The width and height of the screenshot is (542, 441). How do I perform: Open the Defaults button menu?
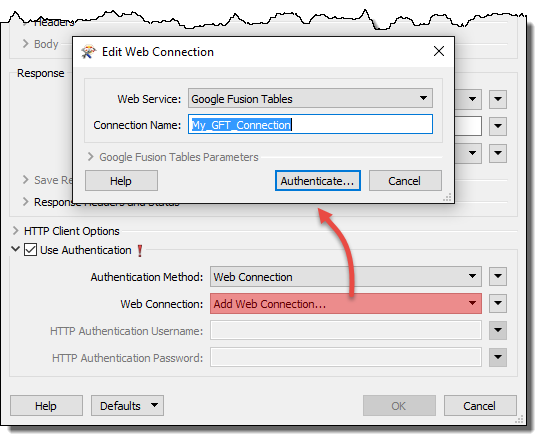point(127,406)
